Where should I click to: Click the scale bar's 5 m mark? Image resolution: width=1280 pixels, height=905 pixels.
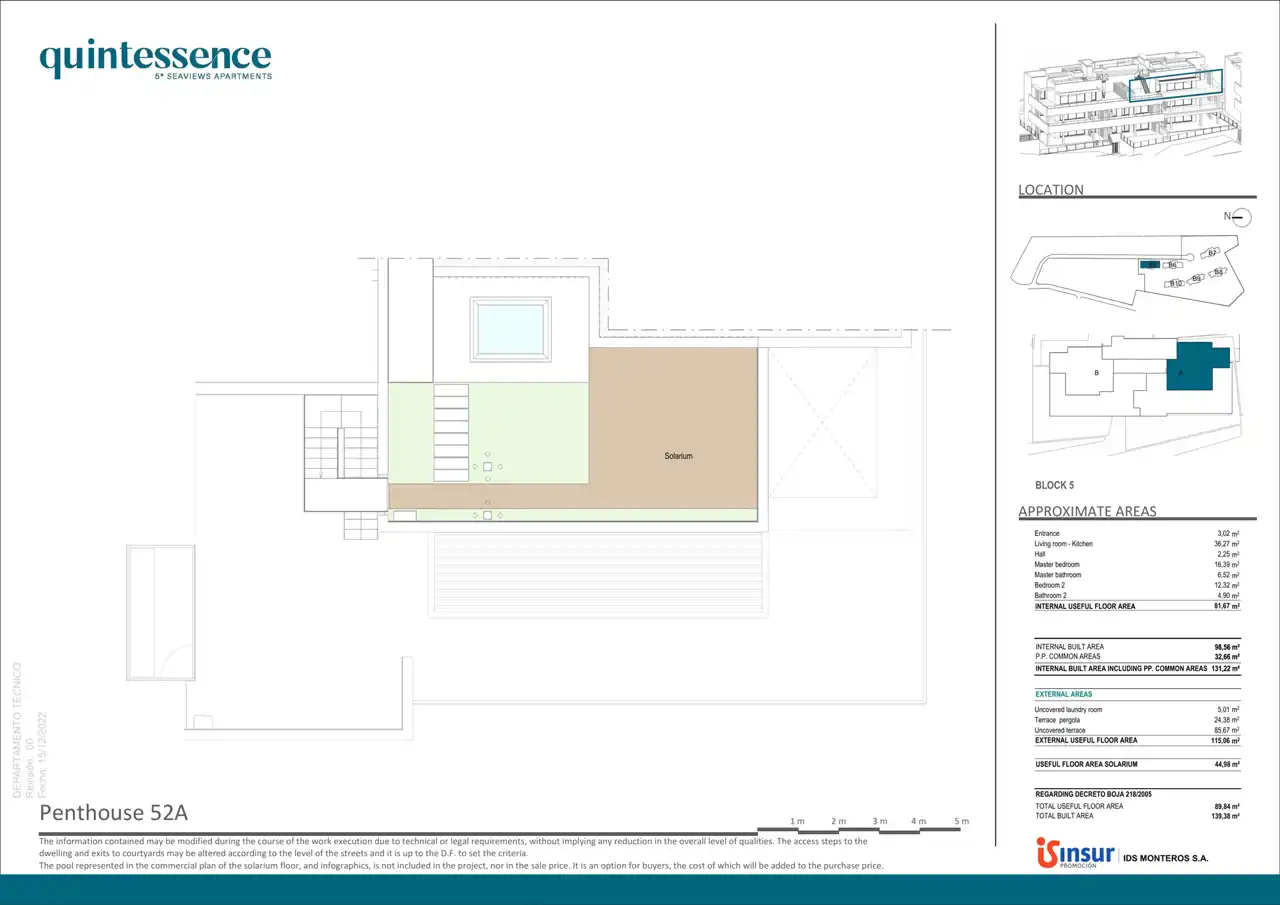[x=962, y=822]
